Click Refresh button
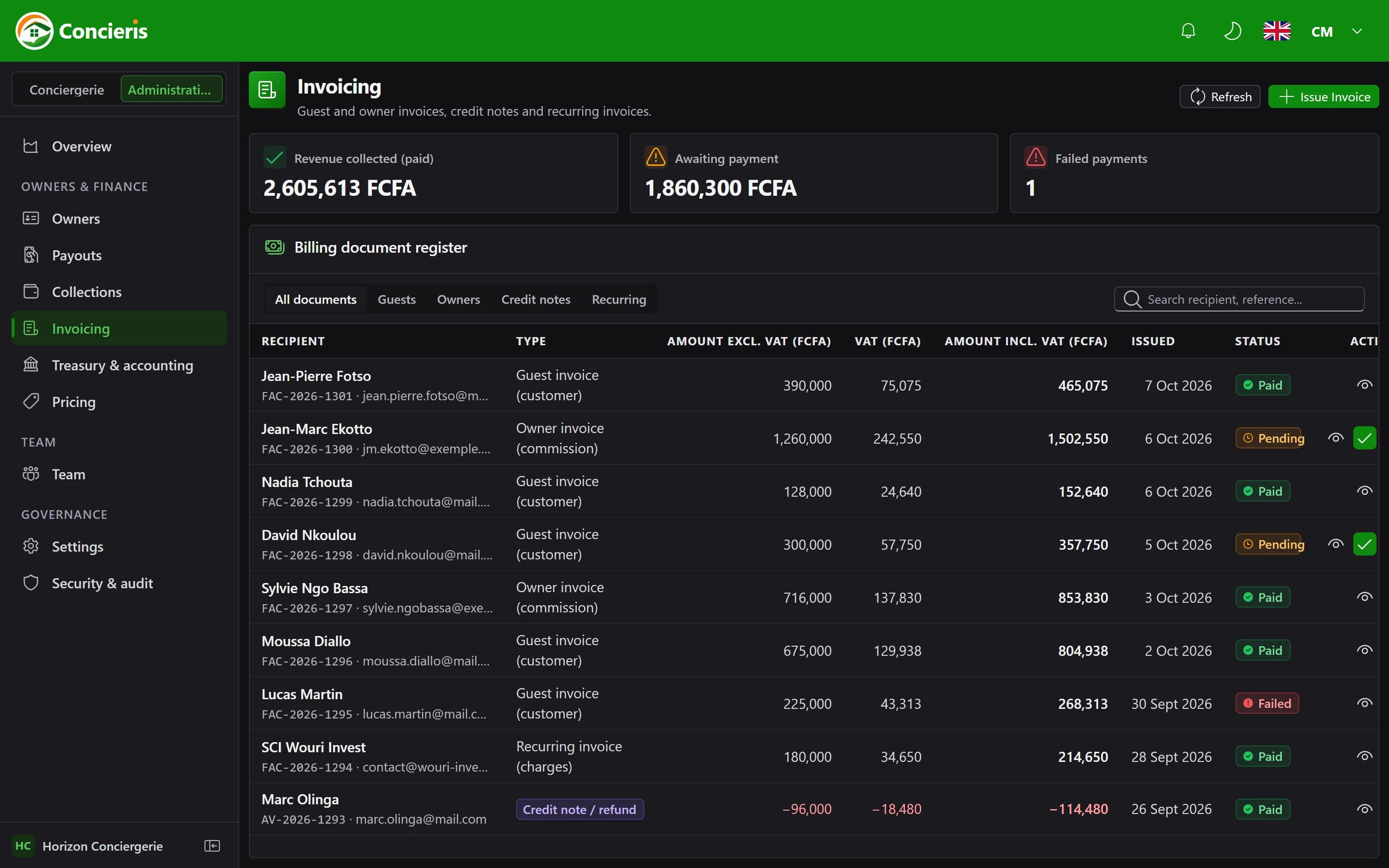The height and width of the screenshot is (868, 1389). tap(1220, 96)
